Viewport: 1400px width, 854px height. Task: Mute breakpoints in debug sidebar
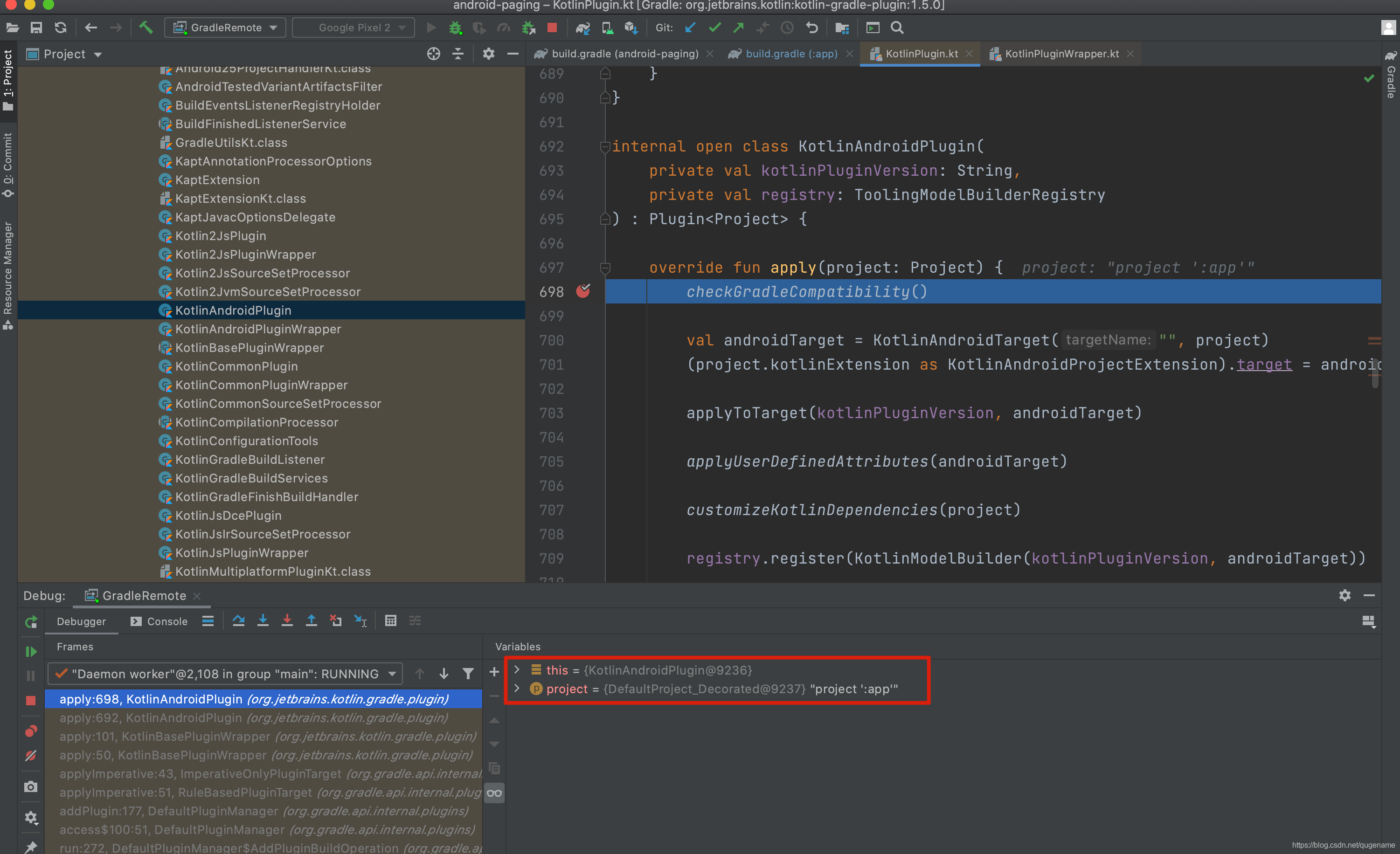click(31, 756)
